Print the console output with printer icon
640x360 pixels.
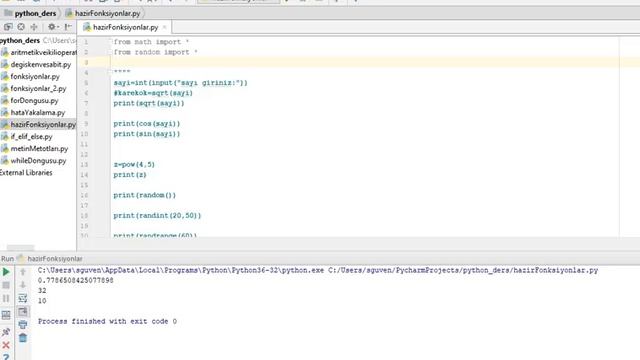[23, 325]
